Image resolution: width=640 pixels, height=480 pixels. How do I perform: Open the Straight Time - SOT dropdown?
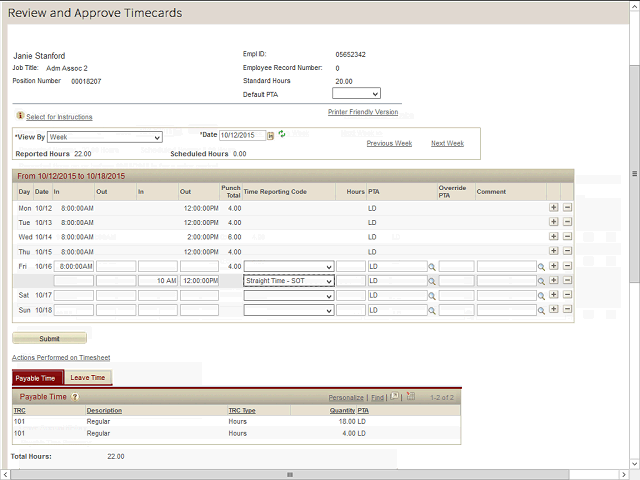tap(289, 282)
